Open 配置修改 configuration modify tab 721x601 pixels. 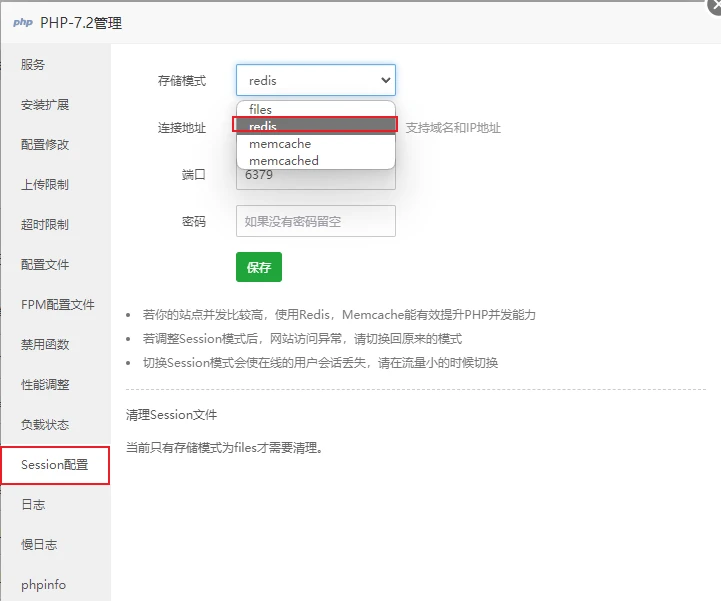tap(45, 145)
